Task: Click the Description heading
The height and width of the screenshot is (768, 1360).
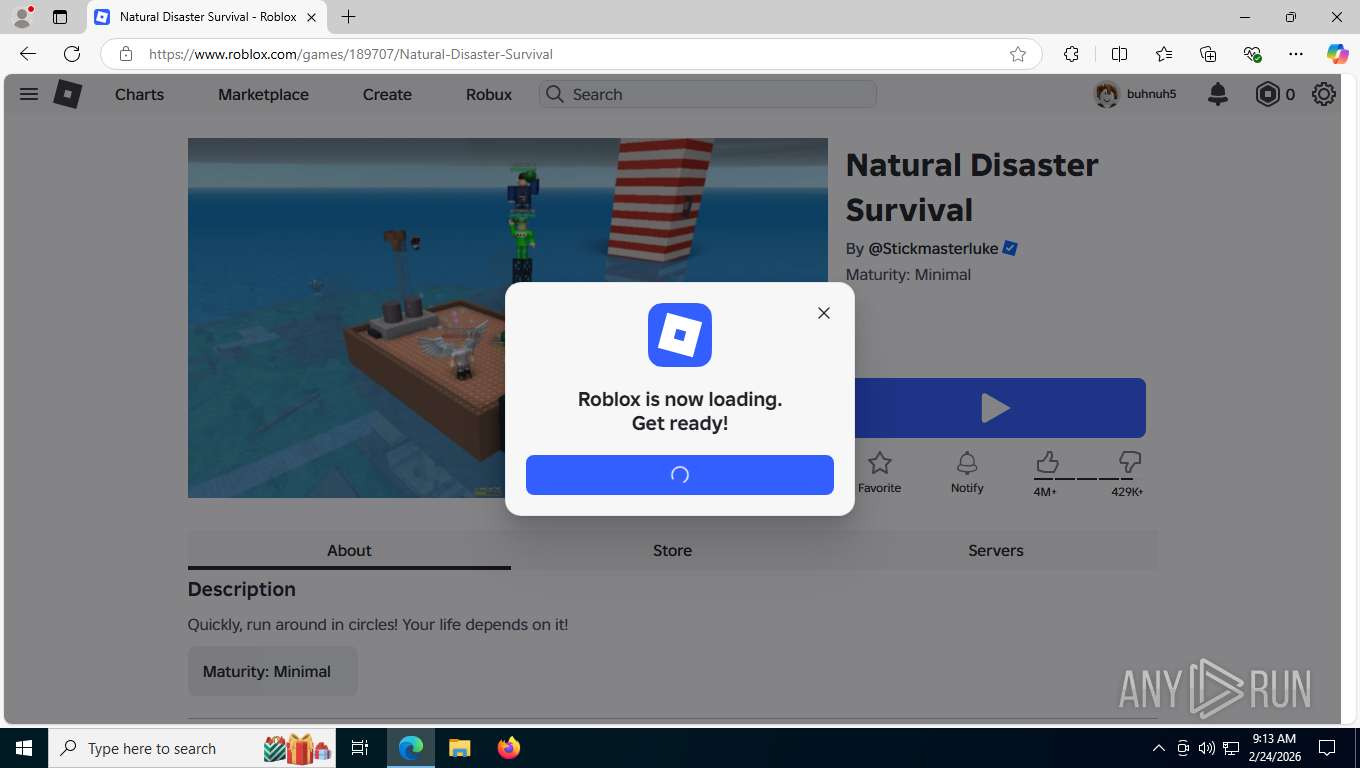Action: pos(242,589)
